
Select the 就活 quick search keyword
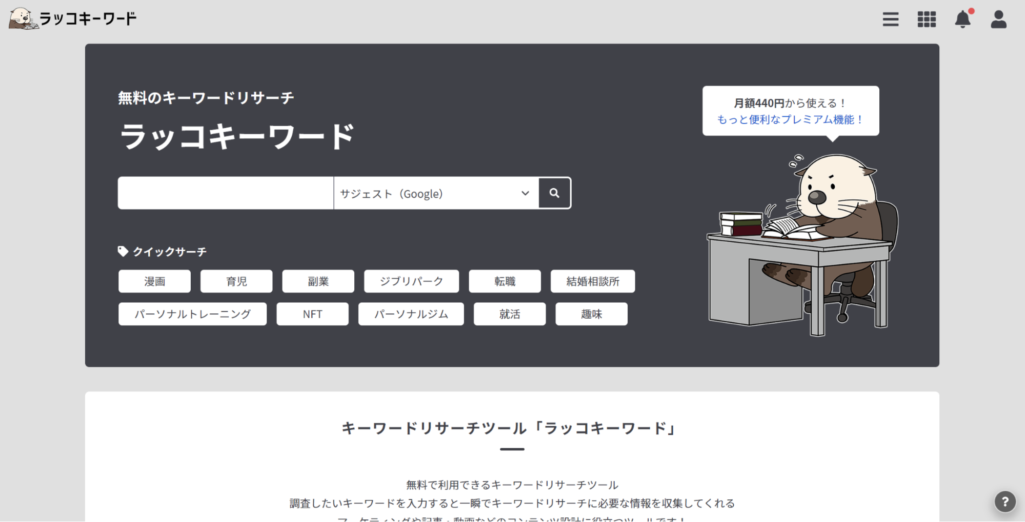point(510,314)
